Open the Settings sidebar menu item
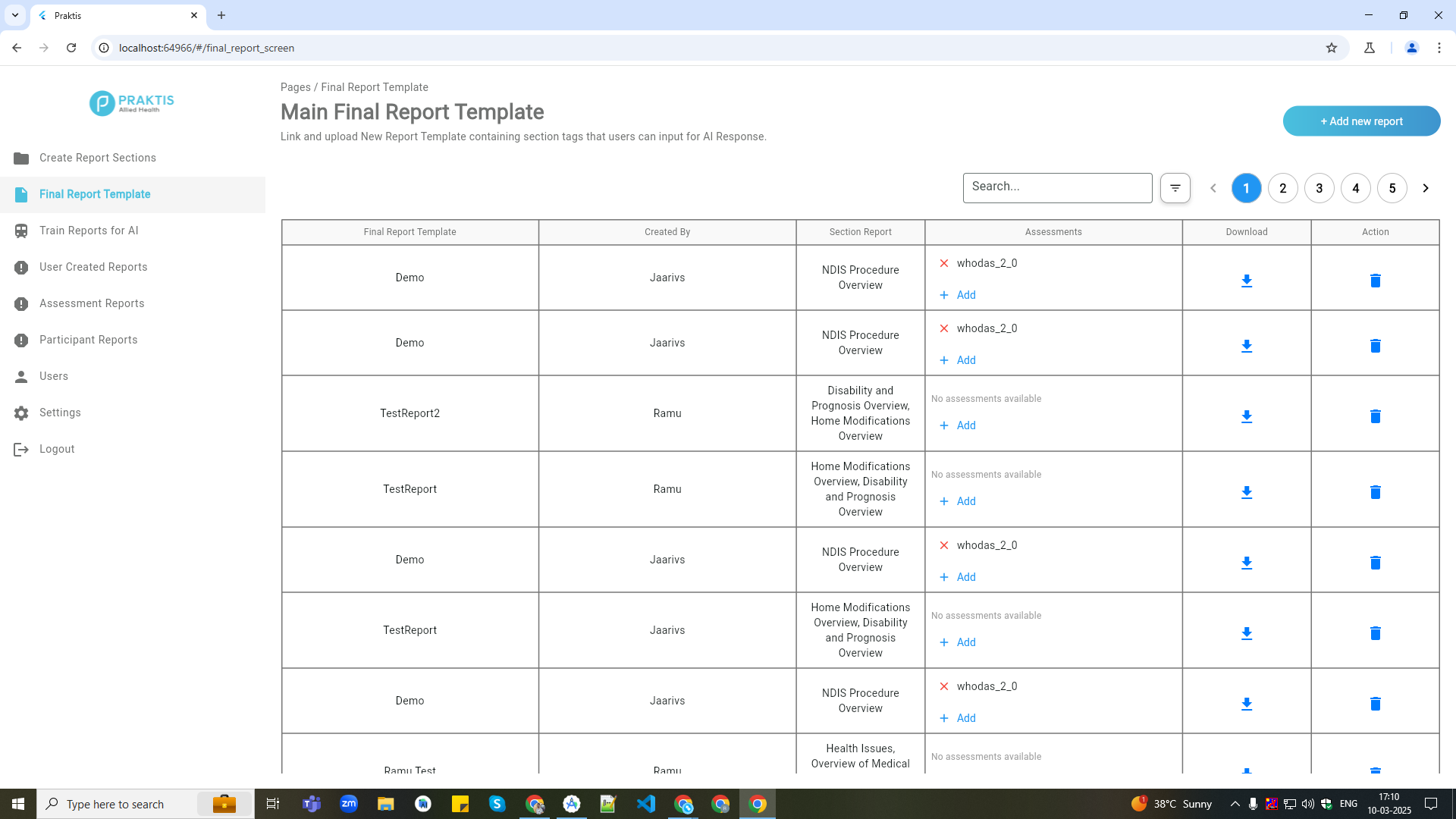This screenshot has height=819, width=1456. 60,413
